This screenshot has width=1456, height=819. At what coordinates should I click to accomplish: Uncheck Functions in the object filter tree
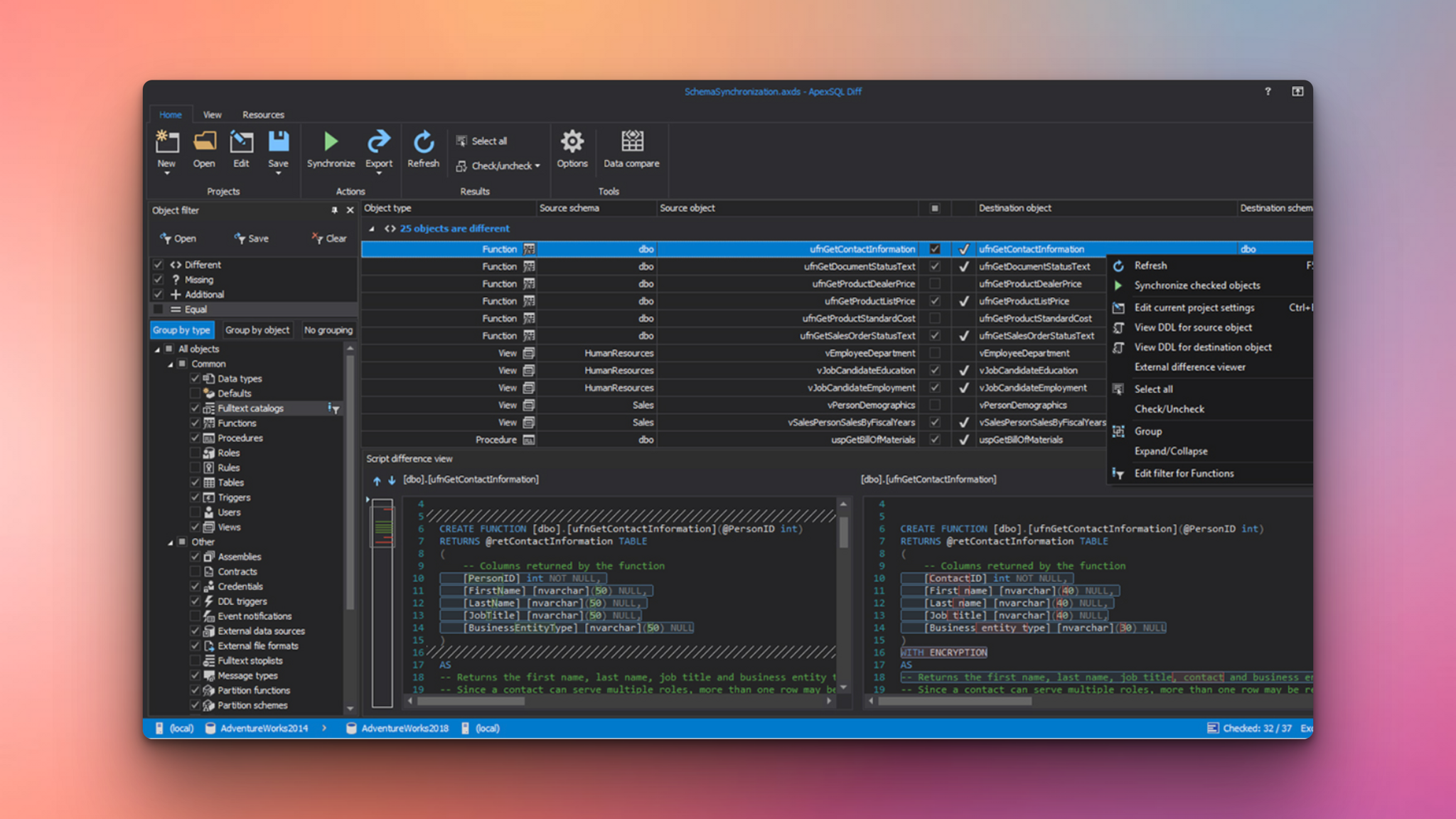point(196,422)
